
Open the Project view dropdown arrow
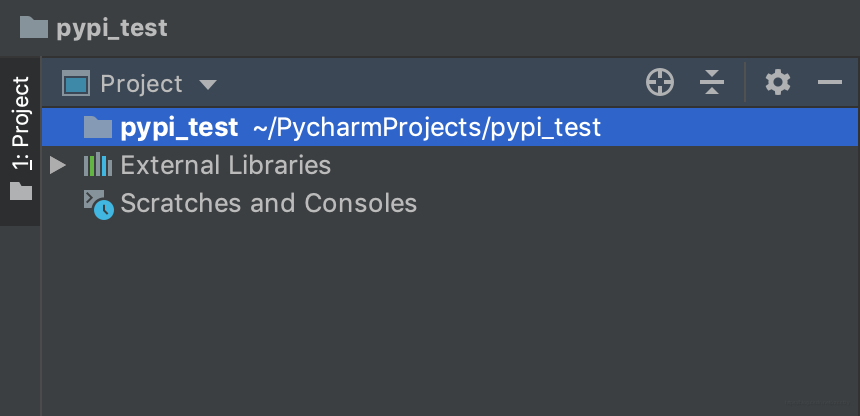[x=207, y=84]
